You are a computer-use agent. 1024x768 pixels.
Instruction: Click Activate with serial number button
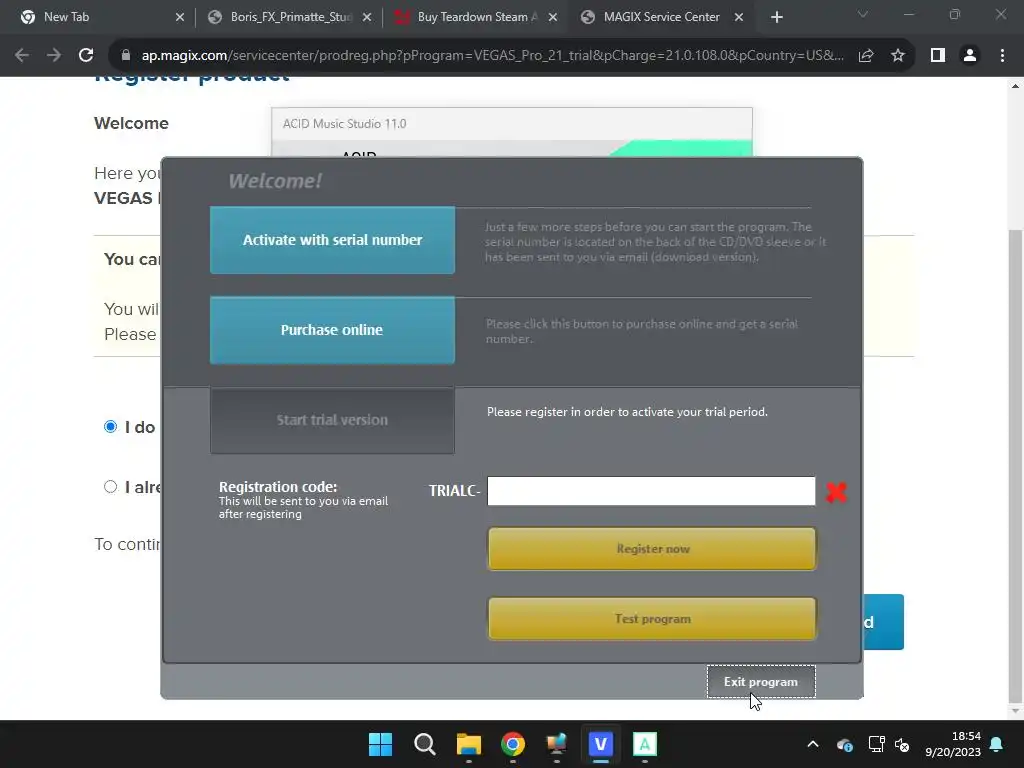point(332,240)
